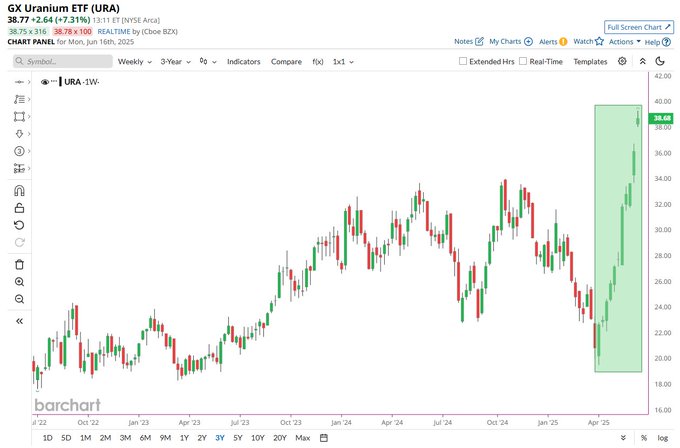Image resolution: width=680 pixels, height=448 pixels.
Task: Zoom out of the chart
Action: [19, 299]
